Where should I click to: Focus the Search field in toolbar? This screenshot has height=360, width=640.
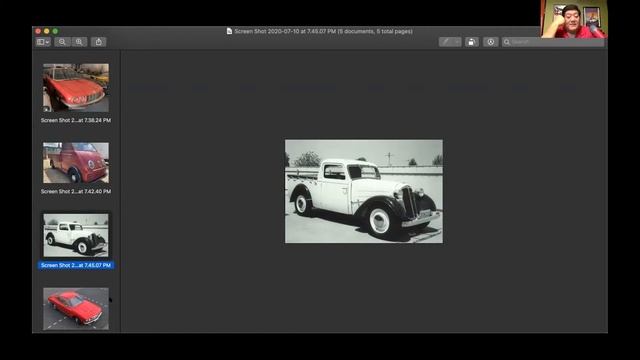(553, 42)
